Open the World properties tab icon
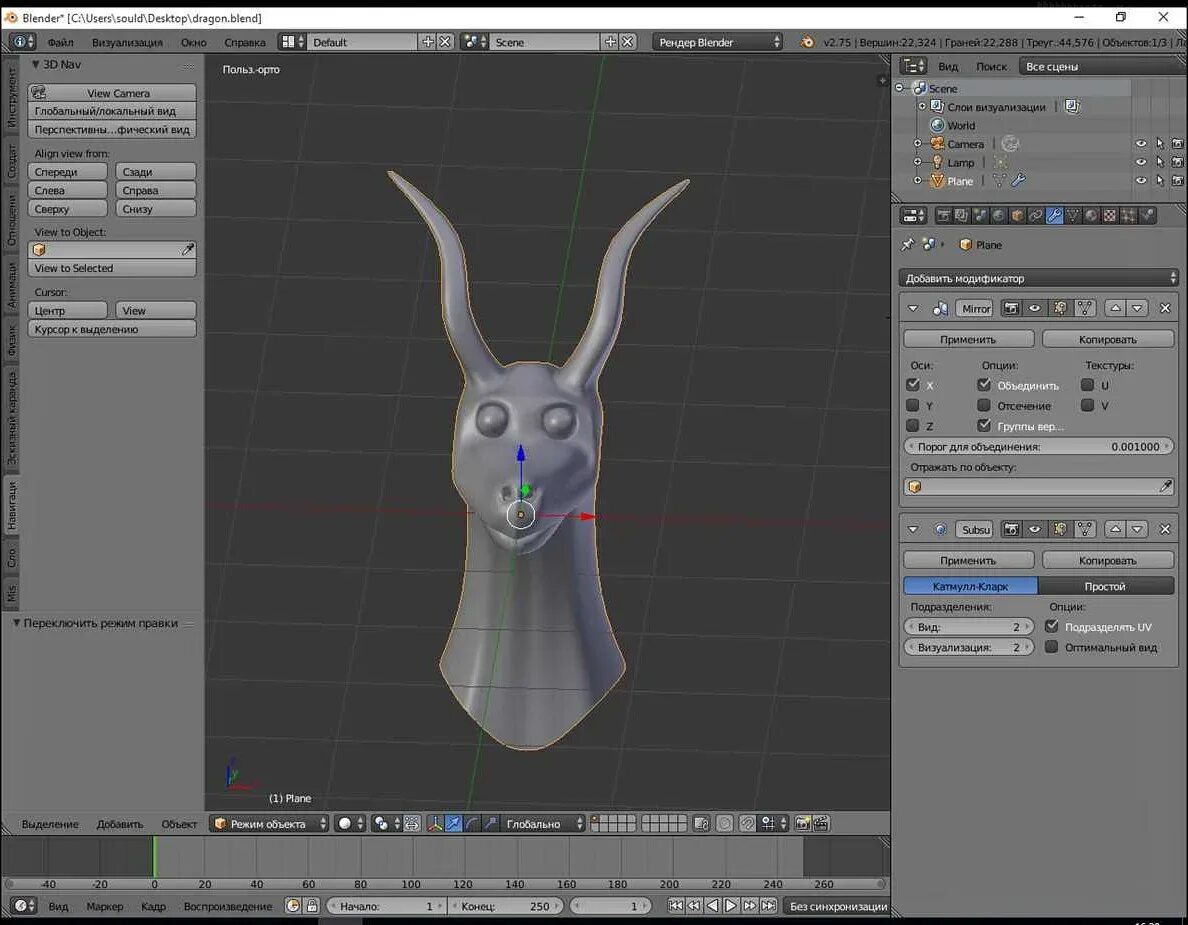 pyautogui.click(x=999, y=216)
